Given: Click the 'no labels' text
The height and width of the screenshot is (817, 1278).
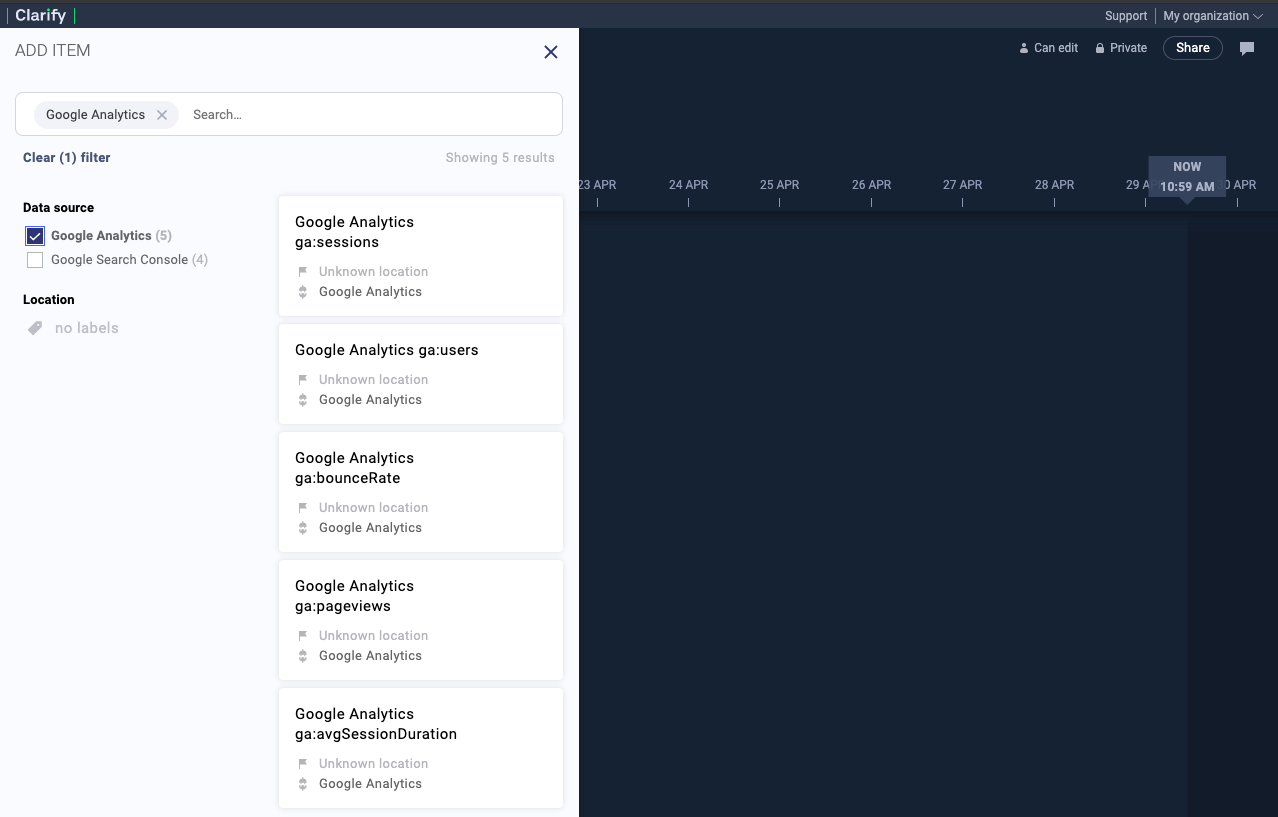Looking at the screenshot, I should coord(87,328).
